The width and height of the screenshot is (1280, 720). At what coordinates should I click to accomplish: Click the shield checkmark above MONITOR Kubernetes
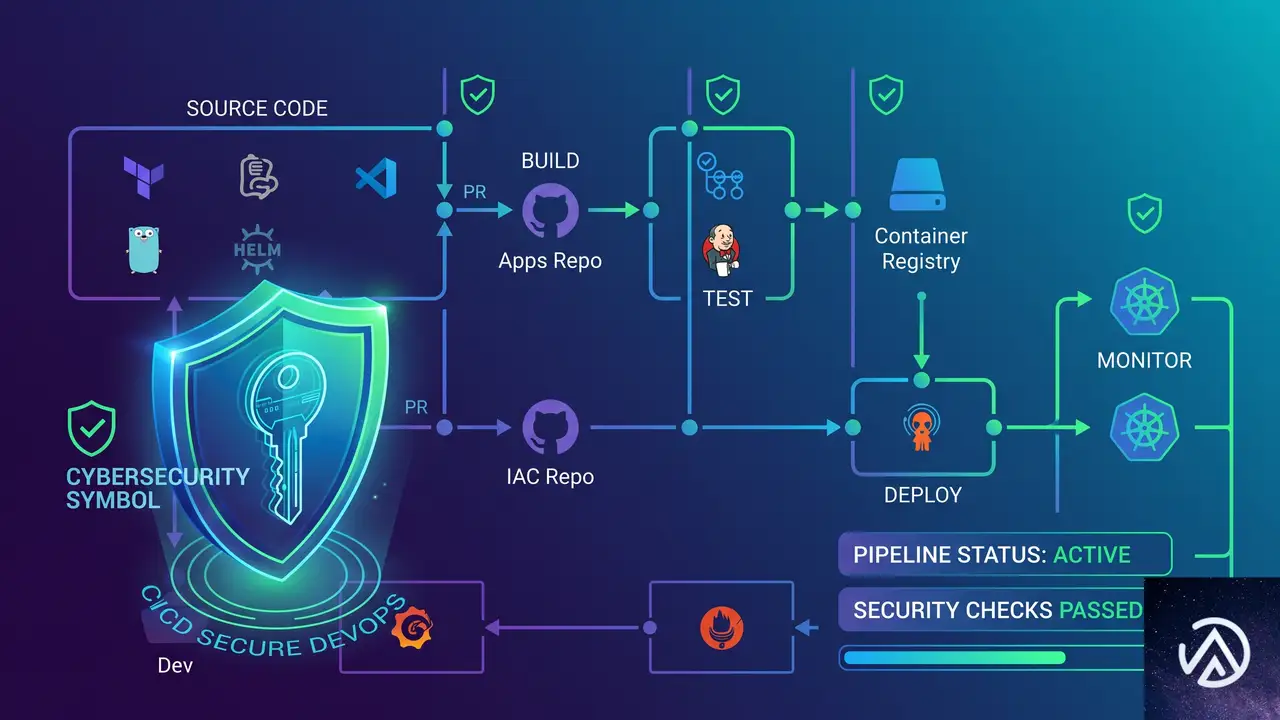point(1144,214)
